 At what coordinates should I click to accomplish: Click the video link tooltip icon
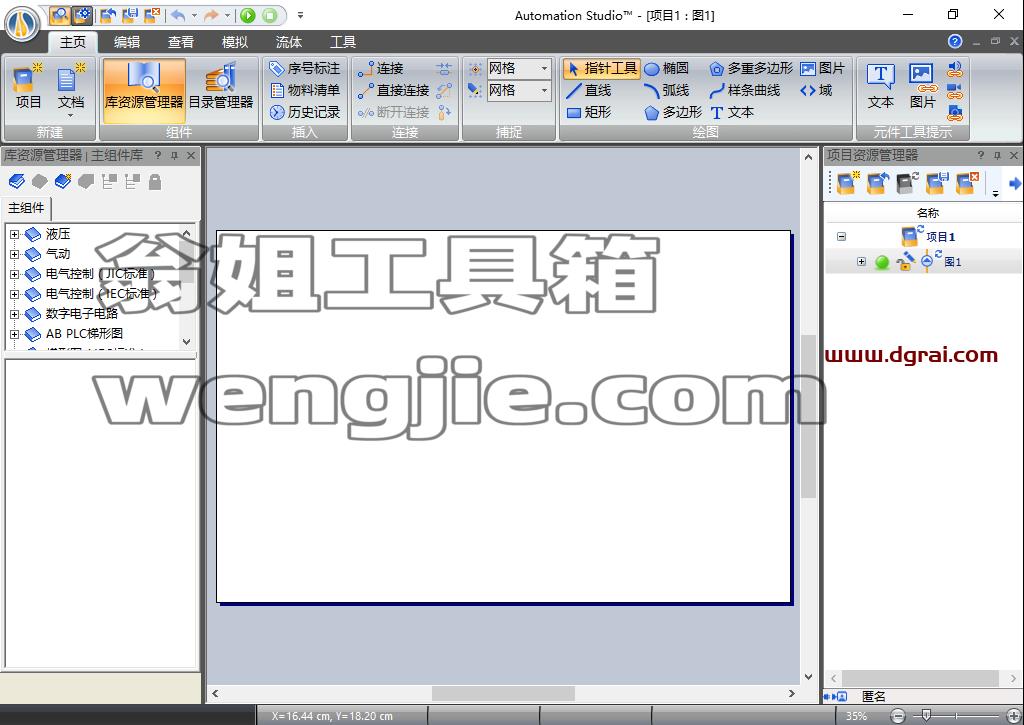pyautogui.click(x=955, y=91)
